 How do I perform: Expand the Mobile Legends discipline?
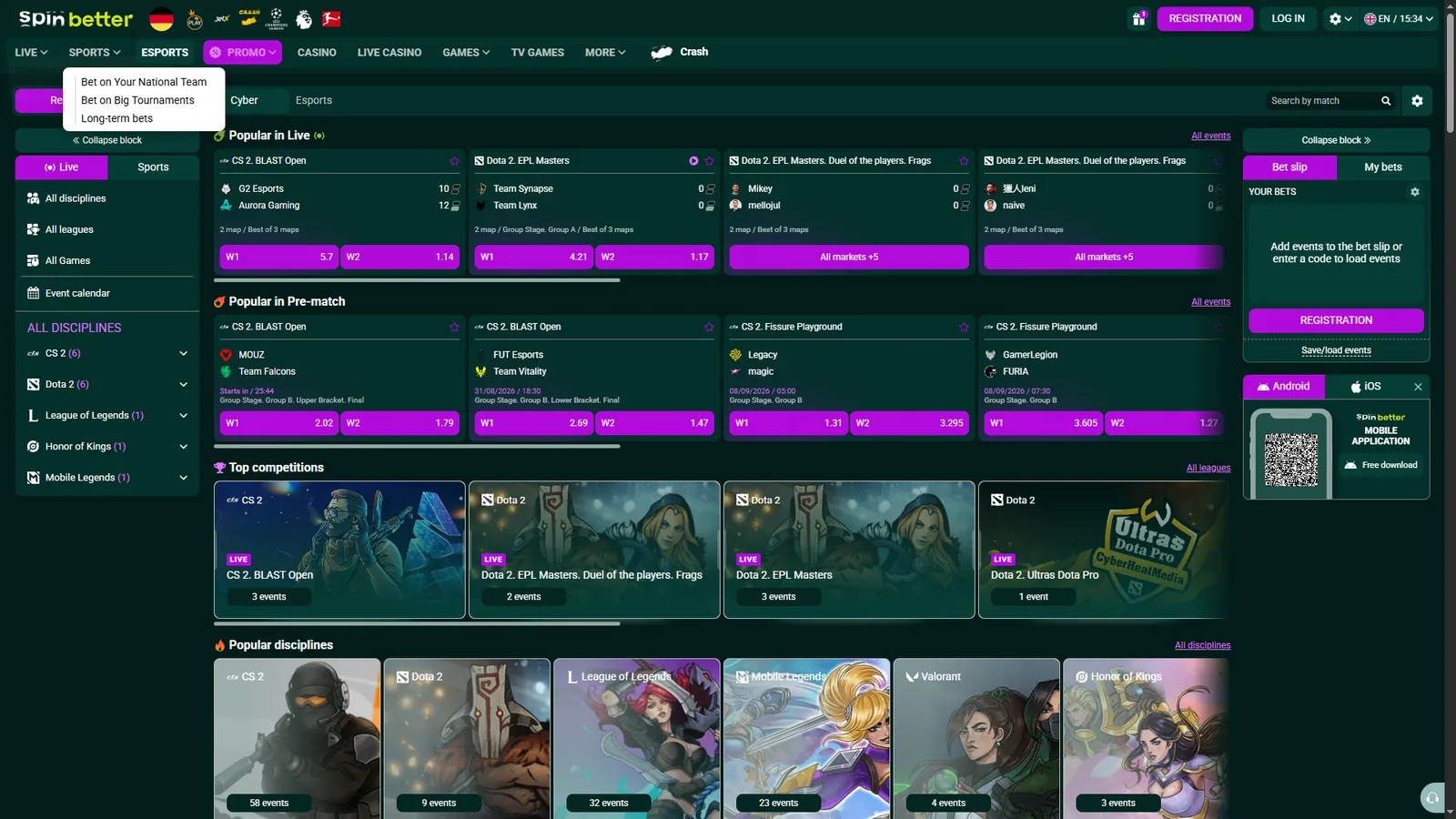coord(183,478)
